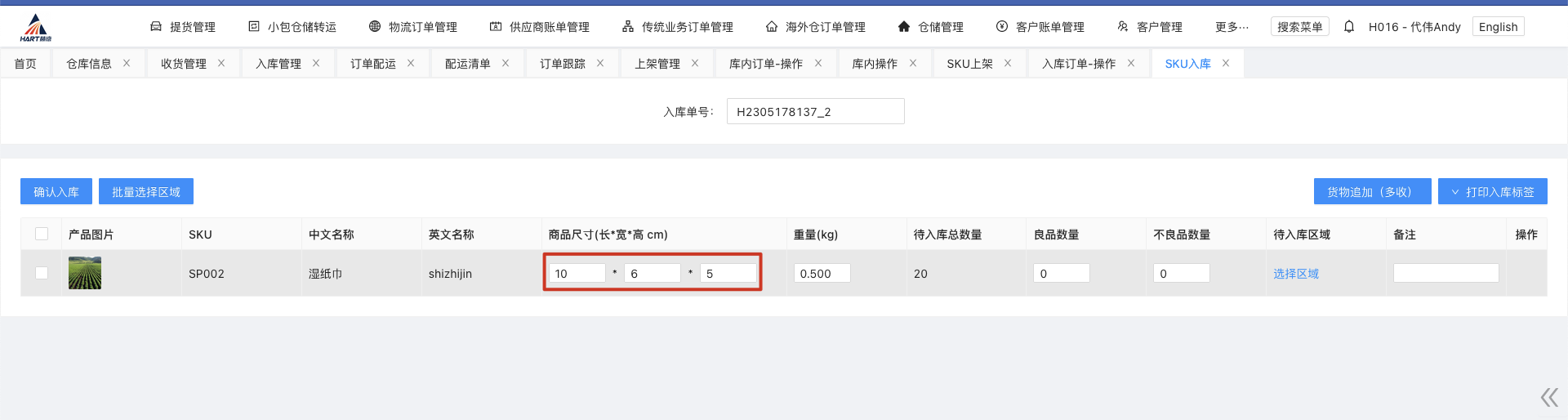Close the SKU入库 tab

pos(1226,63)
